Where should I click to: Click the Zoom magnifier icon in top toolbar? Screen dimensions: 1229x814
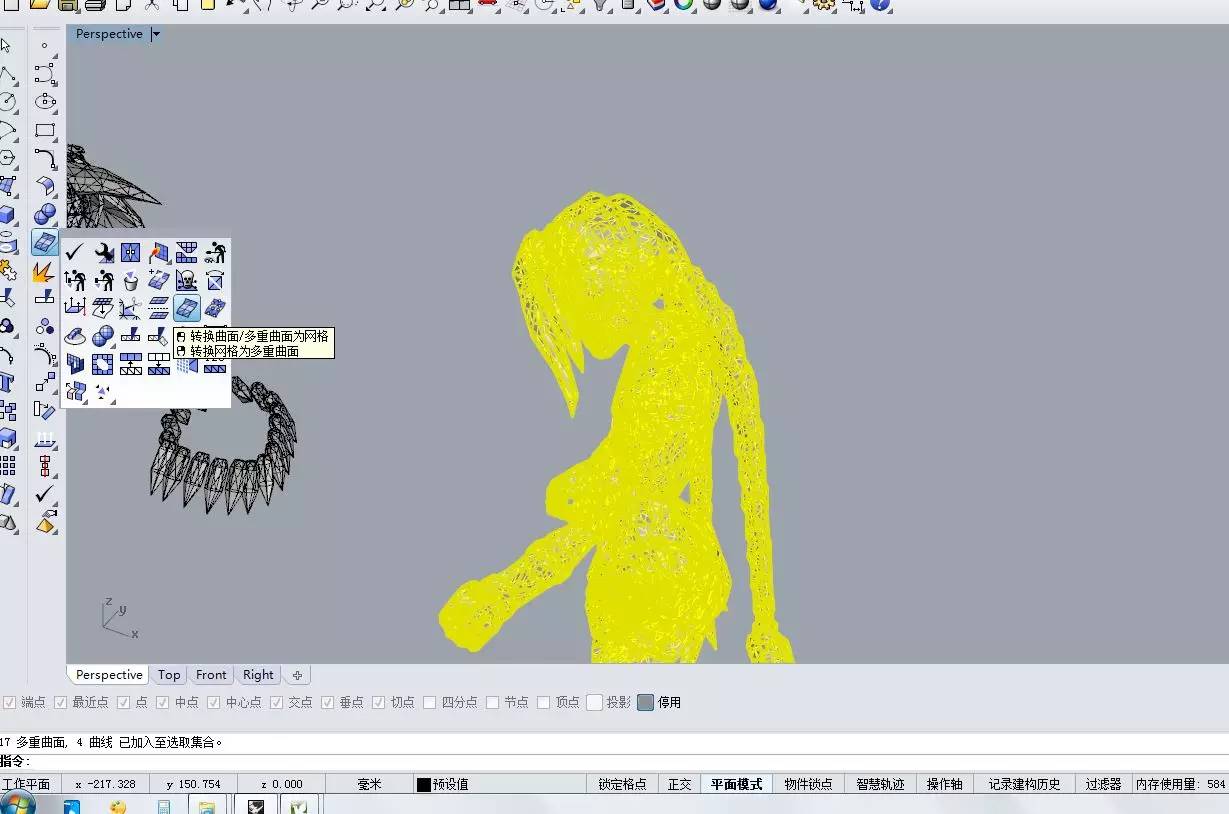coord(320,7)
